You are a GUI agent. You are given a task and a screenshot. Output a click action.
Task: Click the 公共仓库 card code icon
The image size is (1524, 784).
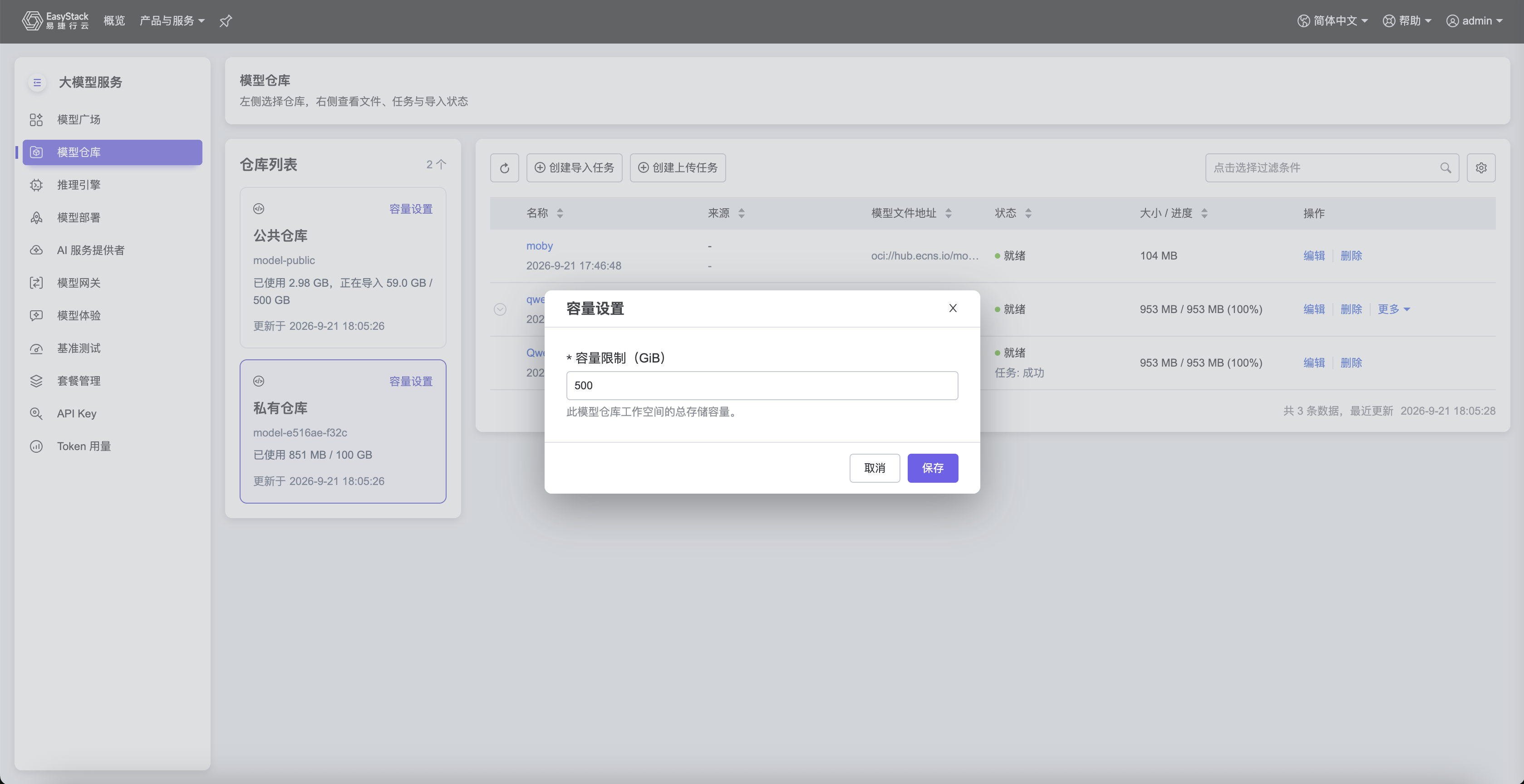259,209
